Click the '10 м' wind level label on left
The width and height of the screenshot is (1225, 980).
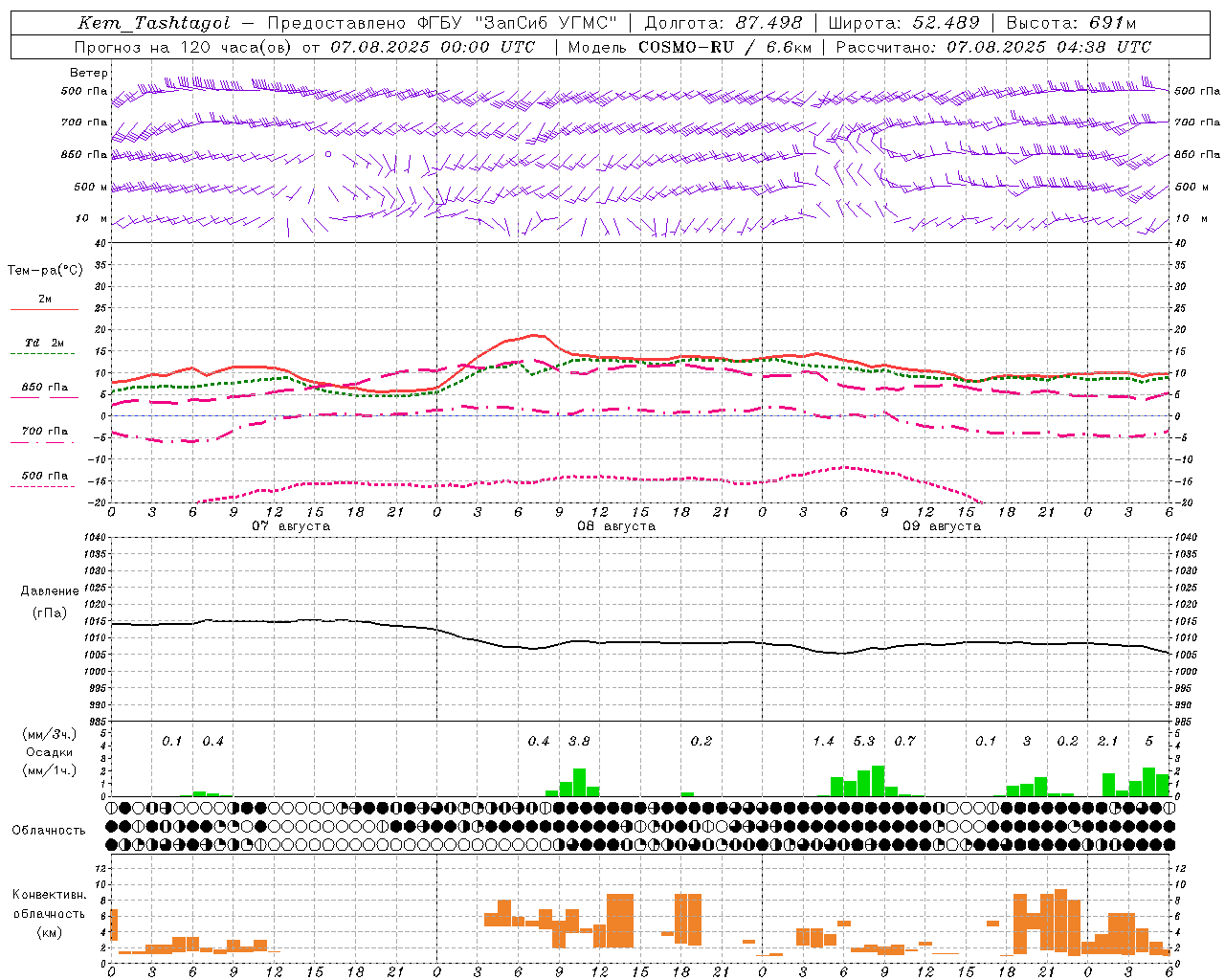click(x=91, y=219)
